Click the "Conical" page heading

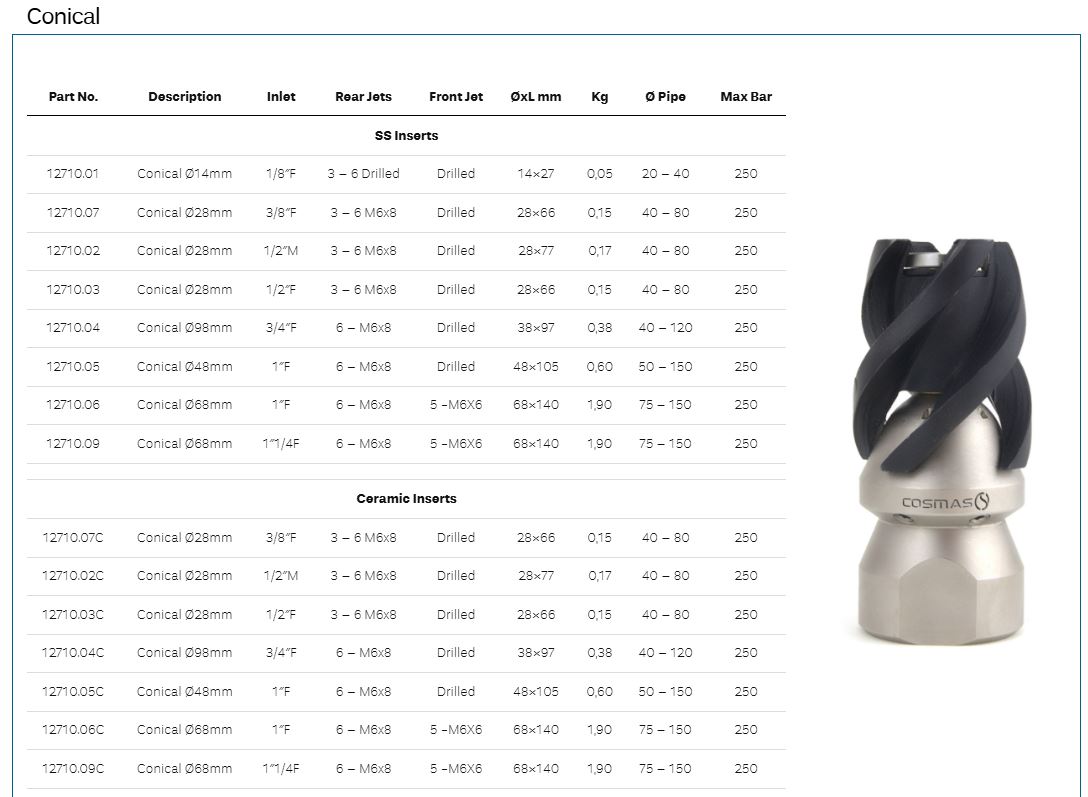[63, 16]
